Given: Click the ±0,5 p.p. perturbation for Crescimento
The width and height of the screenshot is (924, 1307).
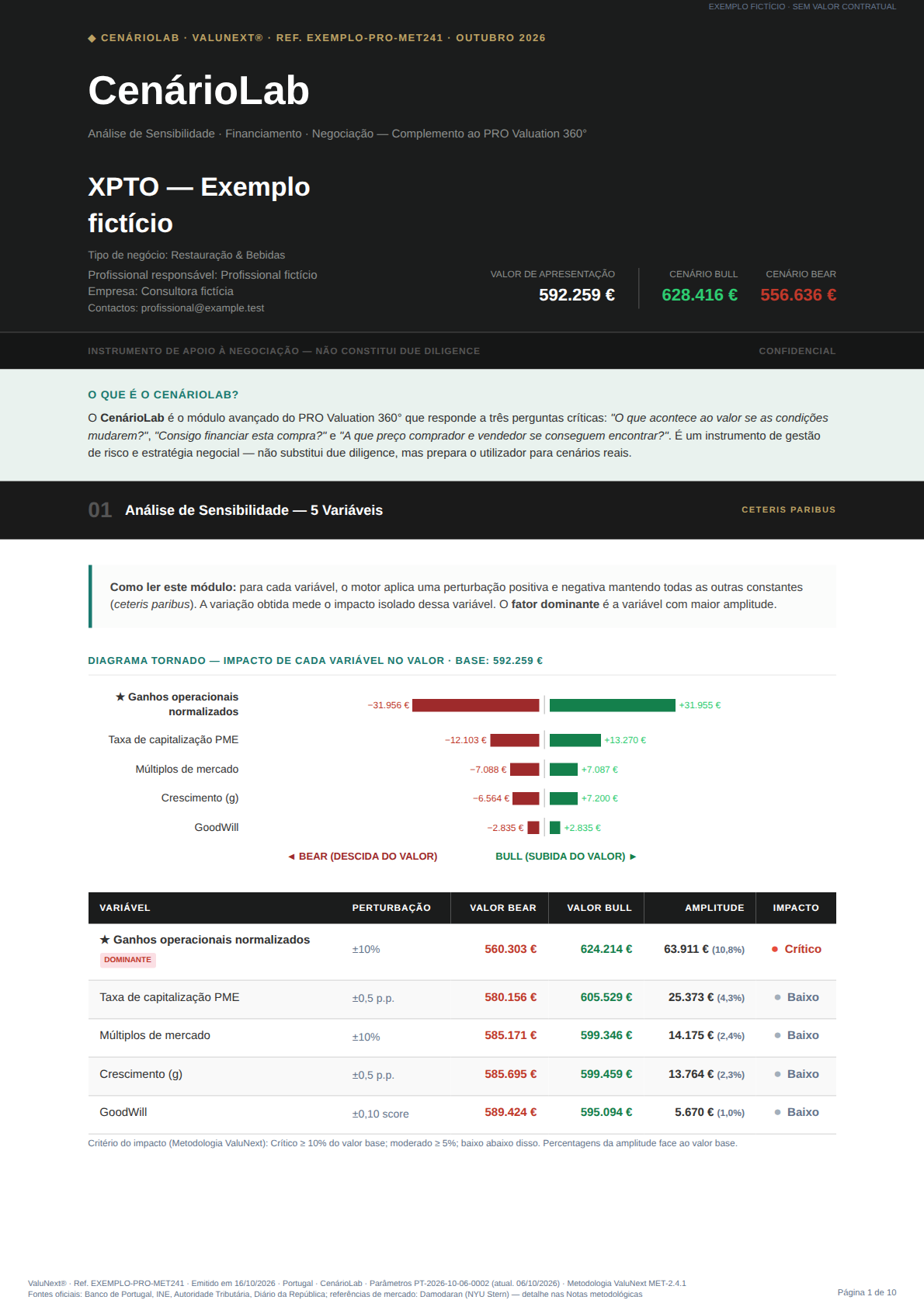Looking at the screenshot, I should (x=373, y=1076).
